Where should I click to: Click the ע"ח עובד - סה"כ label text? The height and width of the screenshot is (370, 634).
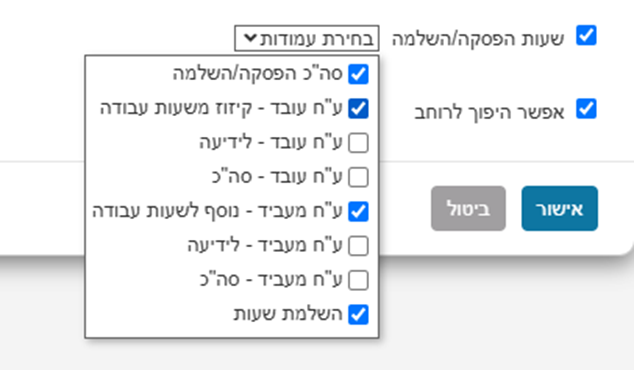pyautogui.click(x=277, y=177)
